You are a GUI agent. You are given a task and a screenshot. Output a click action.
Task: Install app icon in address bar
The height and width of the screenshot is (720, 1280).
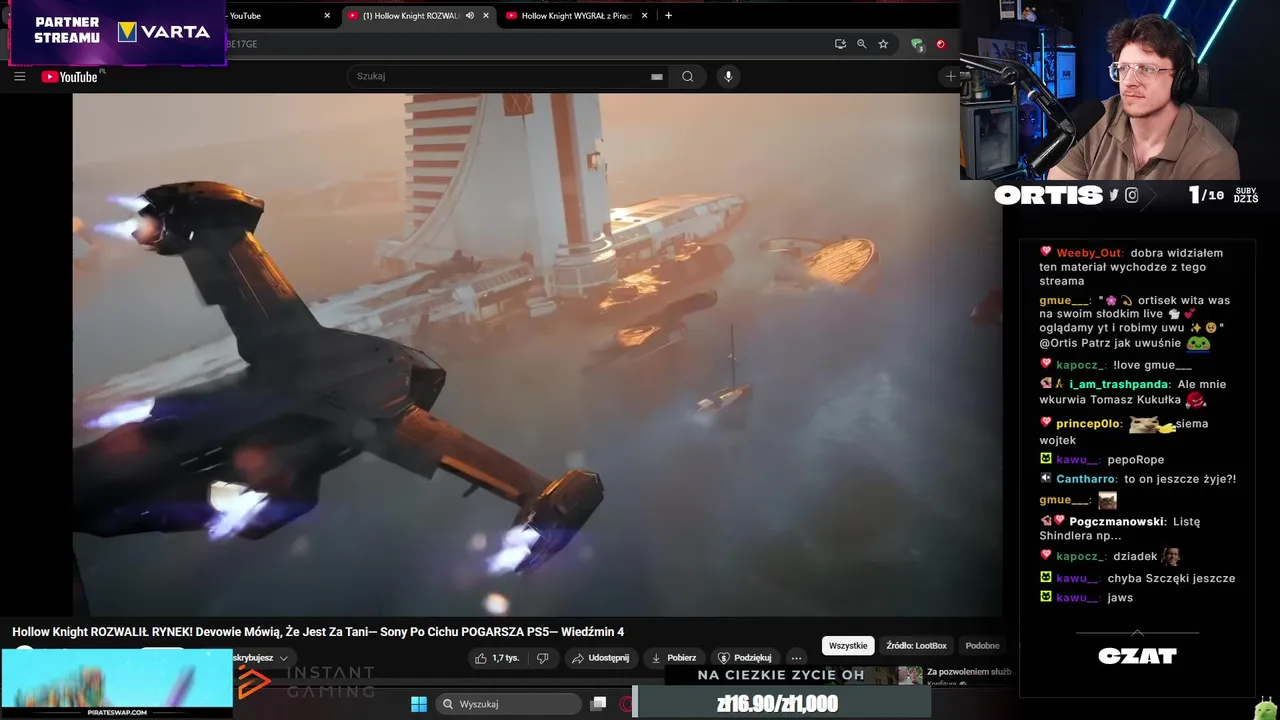[840, 44]
